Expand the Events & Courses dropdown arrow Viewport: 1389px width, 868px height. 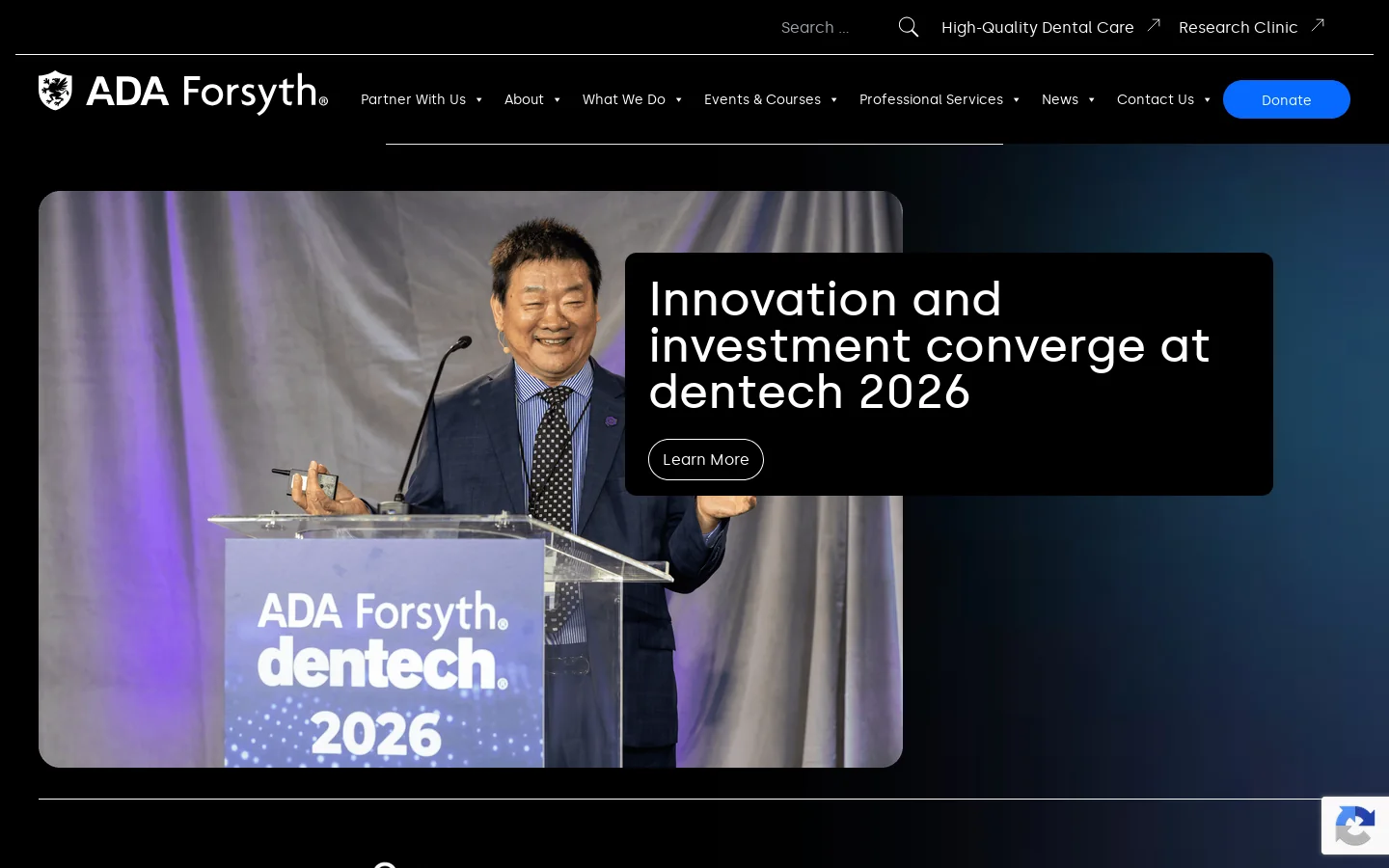tap(833, 99)
